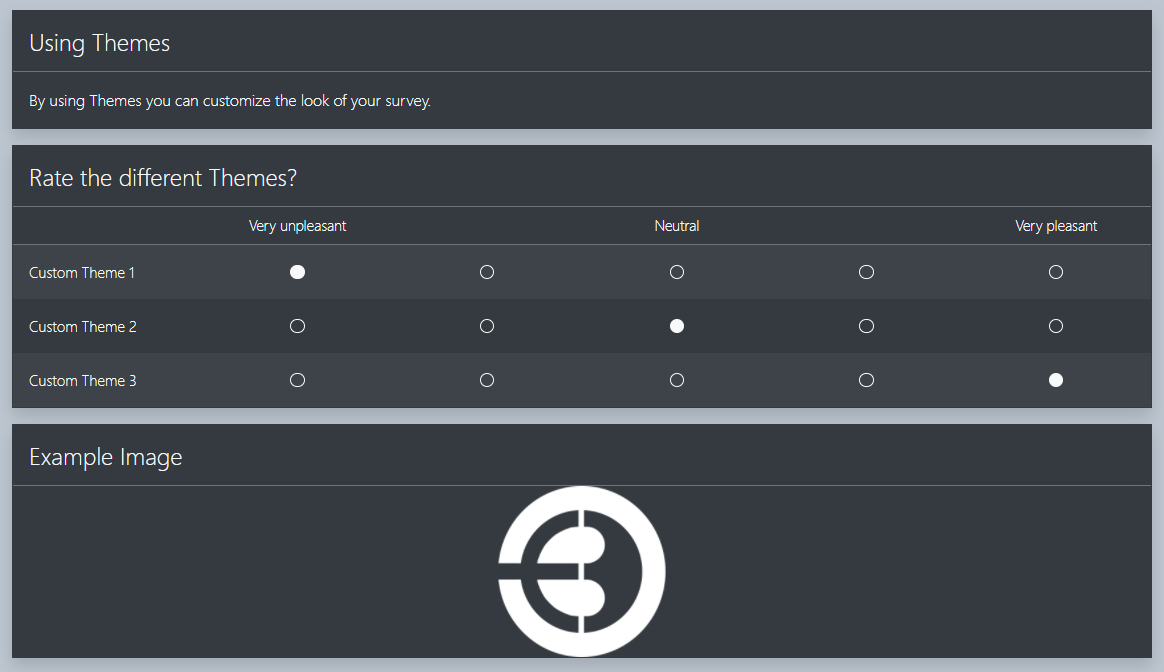Image resolution: width=1164 pixels, height=672 pixels.
Task: Reselect the Neutral rating for Custom Theme 2
Action: coord(677,325)
